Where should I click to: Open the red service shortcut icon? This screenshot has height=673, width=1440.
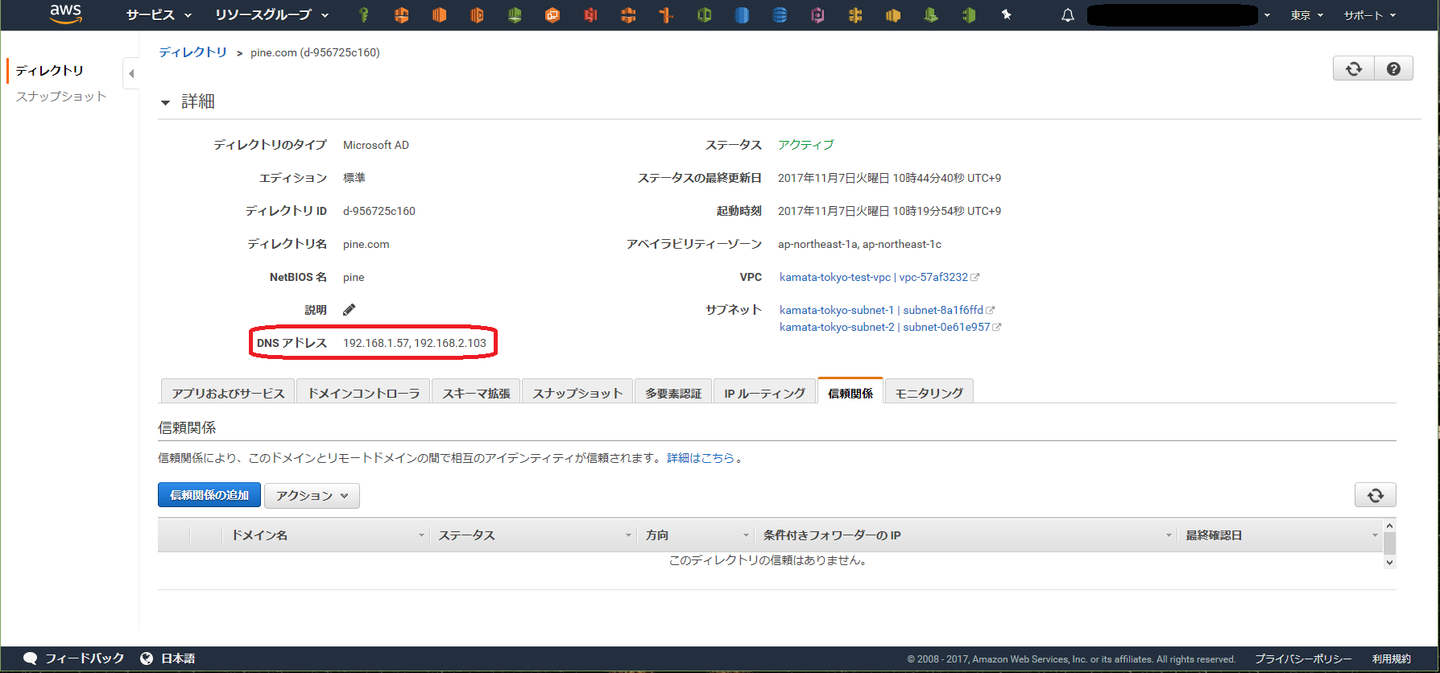(590, 15)
